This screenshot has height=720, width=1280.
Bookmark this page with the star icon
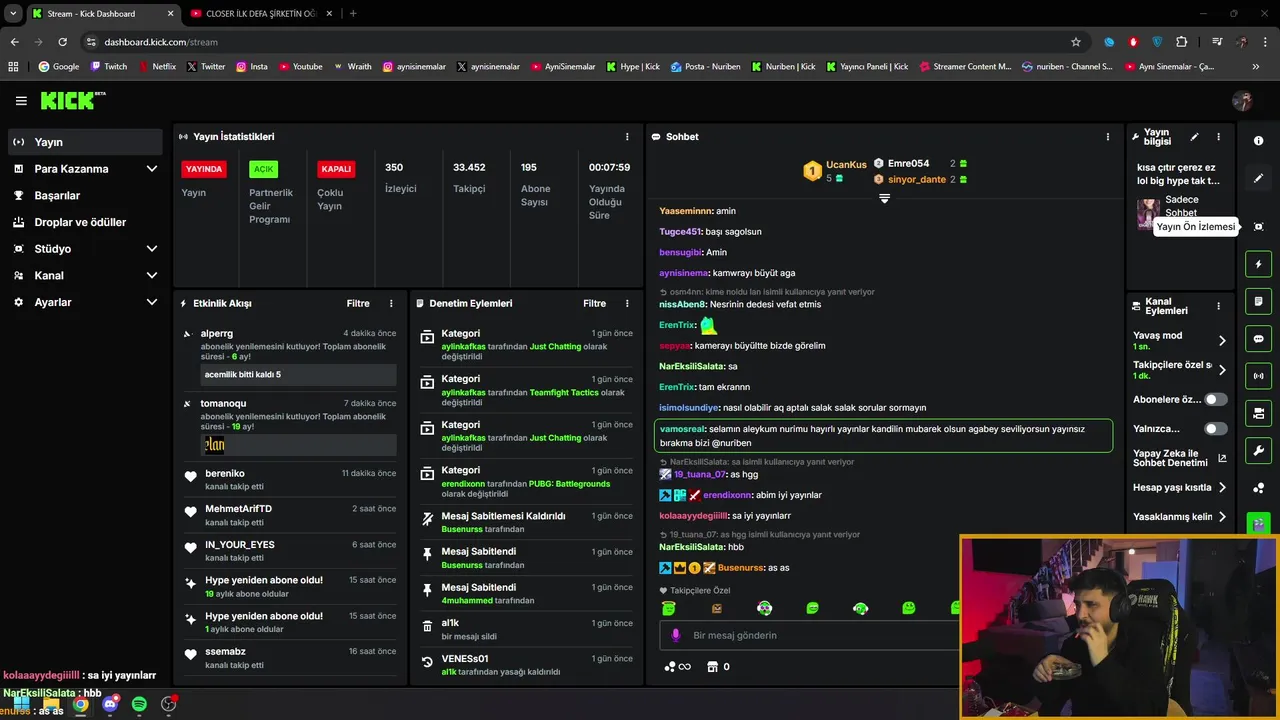(1076, 42)
